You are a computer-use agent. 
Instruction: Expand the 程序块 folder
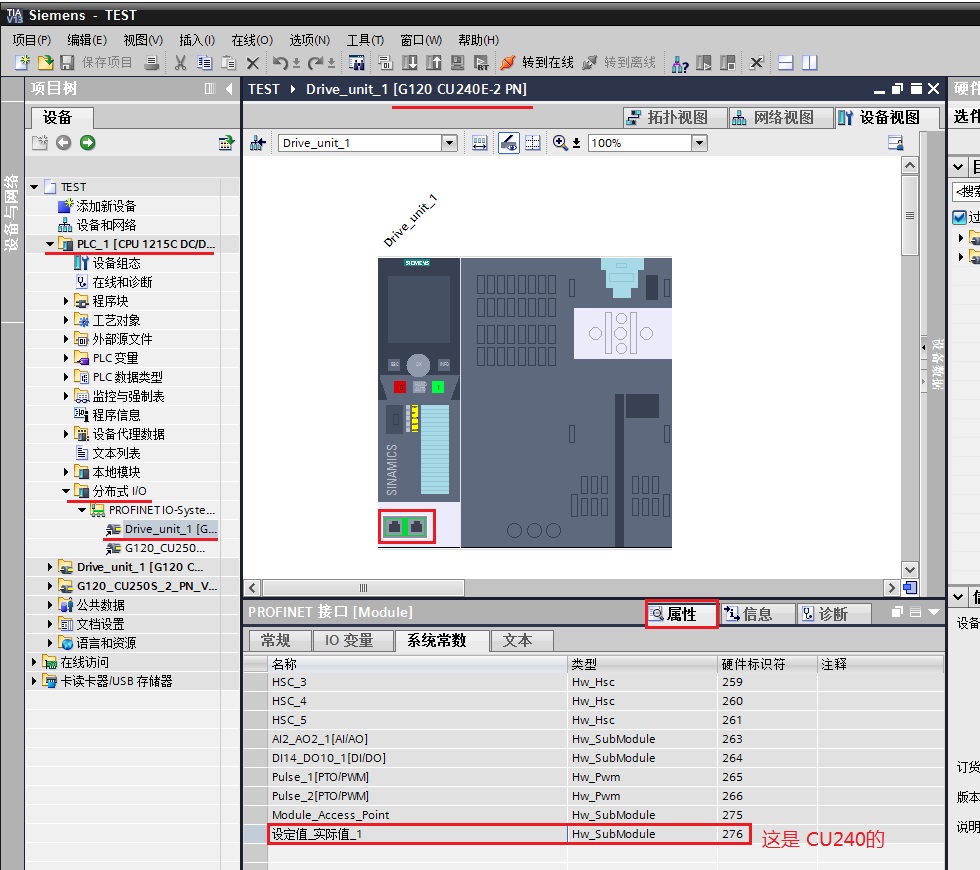tap(66, 301)
